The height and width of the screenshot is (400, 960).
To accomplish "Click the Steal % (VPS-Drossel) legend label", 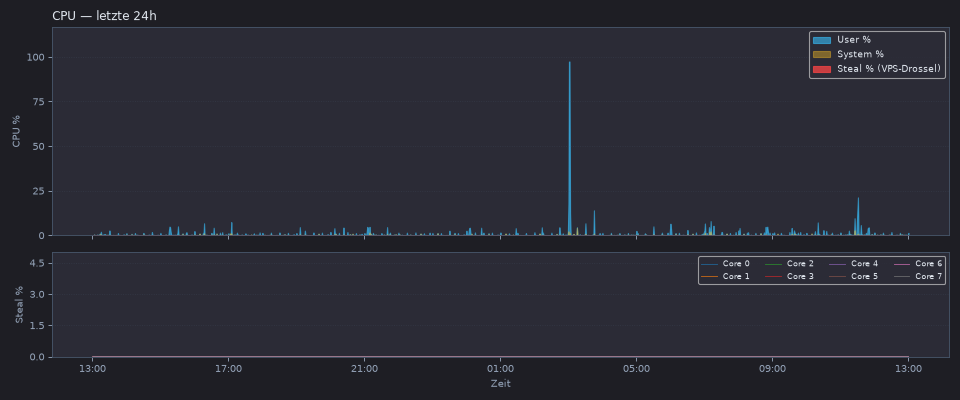I will [888, 69].
